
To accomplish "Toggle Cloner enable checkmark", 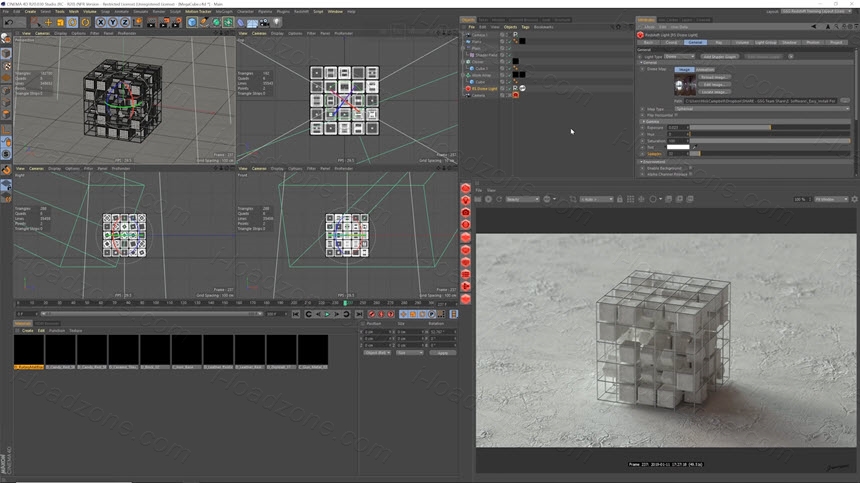I will pos(508,62).
